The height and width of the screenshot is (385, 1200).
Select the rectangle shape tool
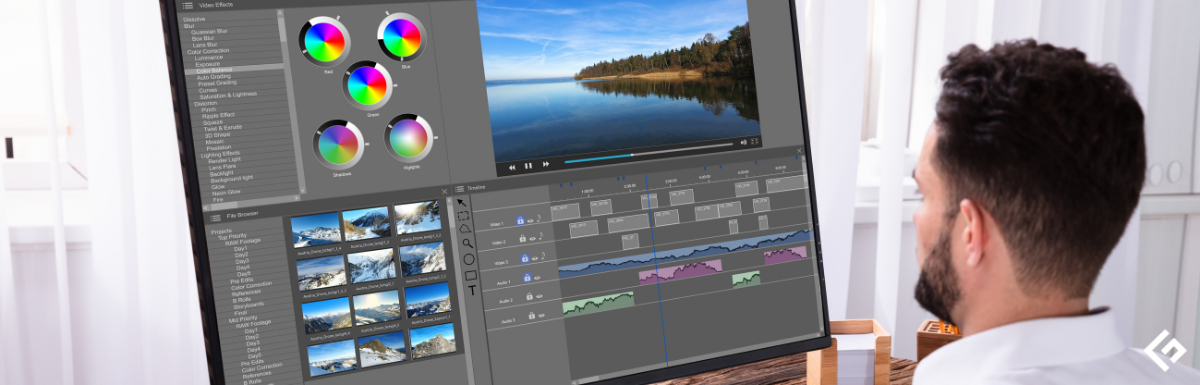pyautogui.click(x=470, y=275)
